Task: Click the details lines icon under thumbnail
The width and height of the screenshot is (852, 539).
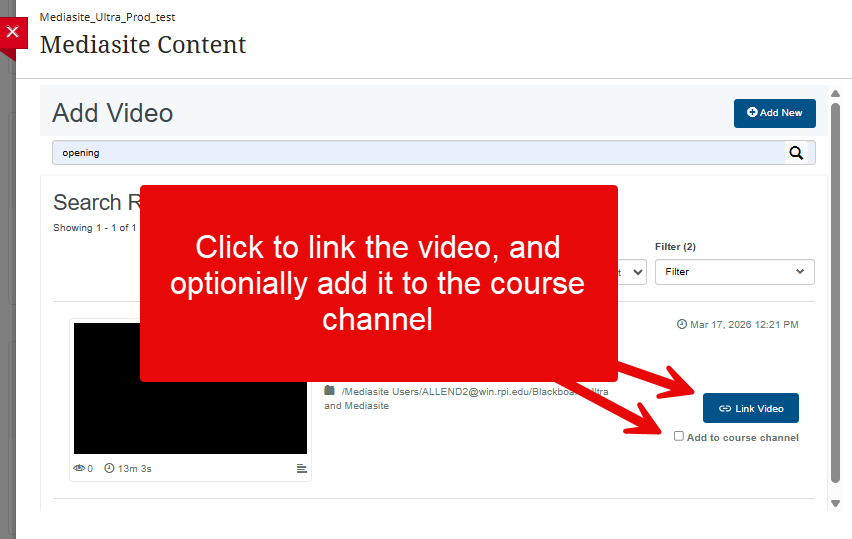Action: coord(302,468)
